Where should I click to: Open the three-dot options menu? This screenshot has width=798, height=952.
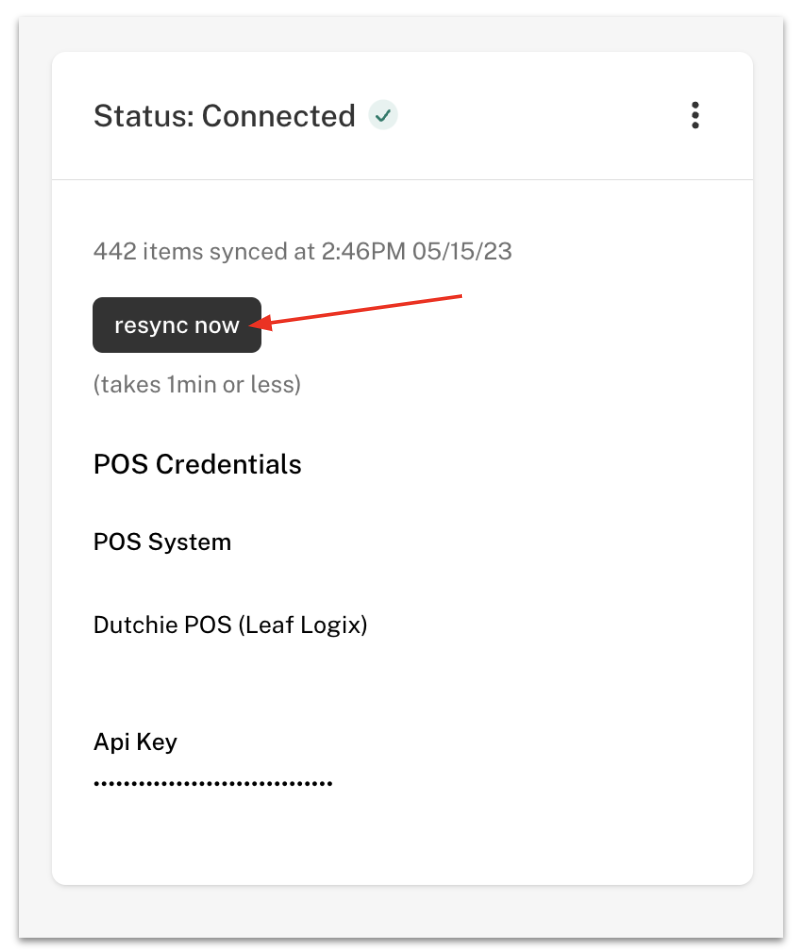[695, 115]
